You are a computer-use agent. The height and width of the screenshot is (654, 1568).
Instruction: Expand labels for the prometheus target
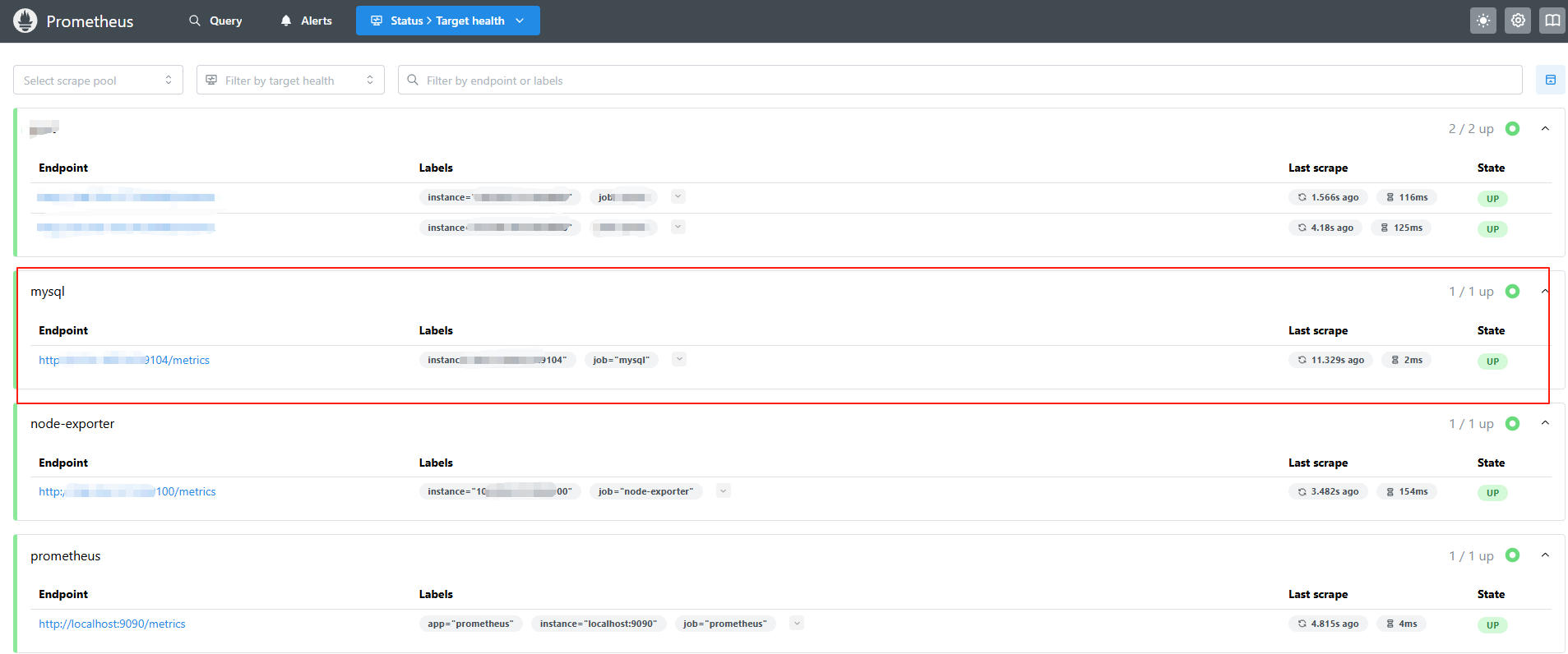point(797,623)
